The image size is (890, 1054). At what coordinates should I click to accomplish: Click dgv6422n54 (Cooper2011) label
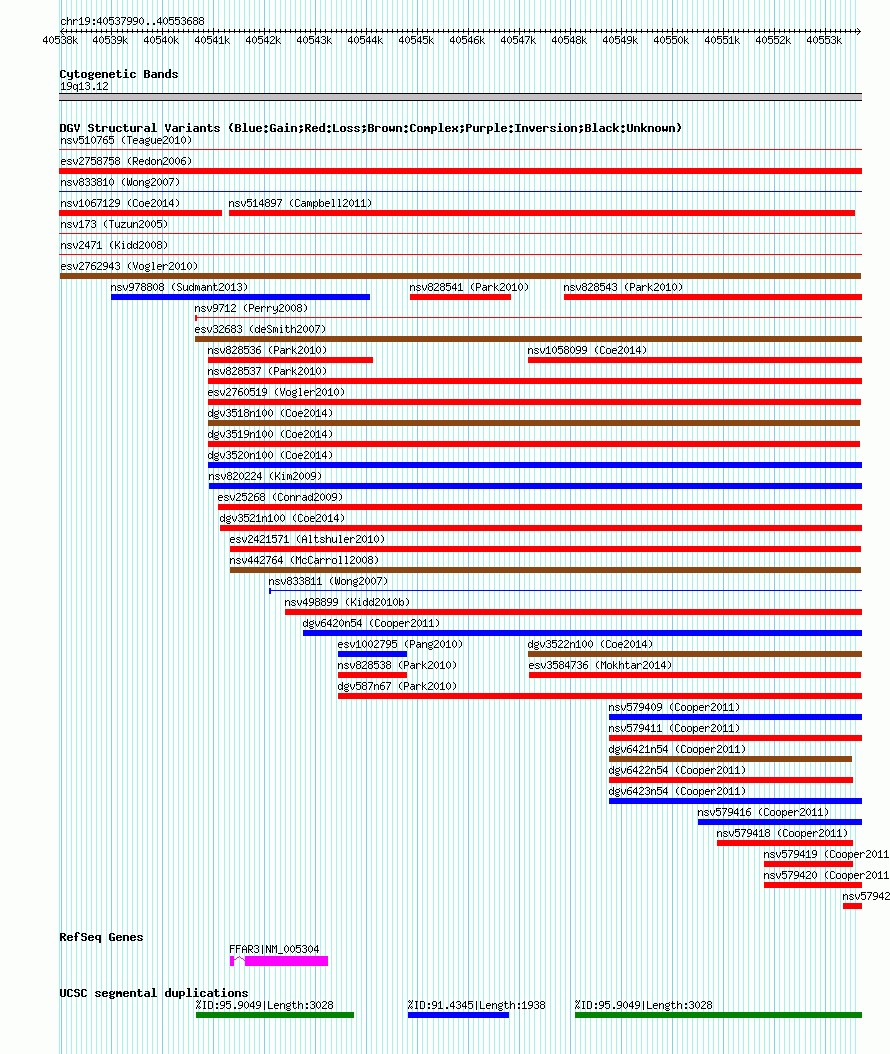[x=677, y=770]
